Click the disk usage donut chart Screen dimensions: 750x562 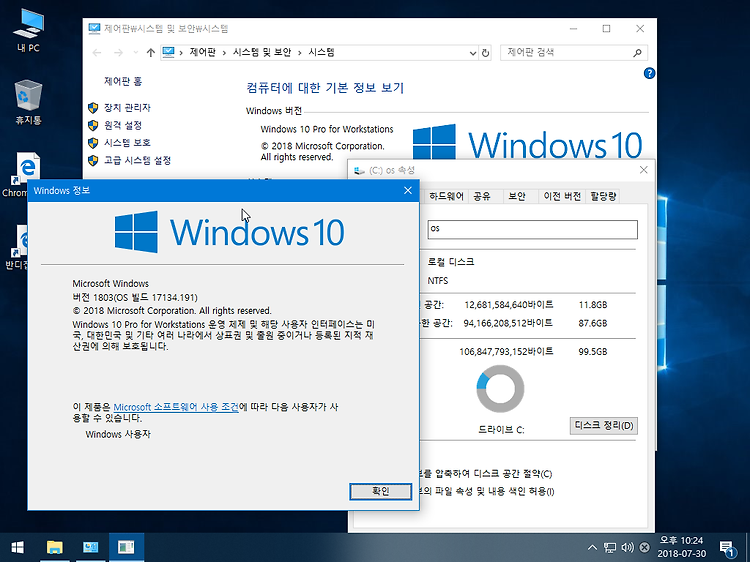pyautogui.click(x=500, y=389)
